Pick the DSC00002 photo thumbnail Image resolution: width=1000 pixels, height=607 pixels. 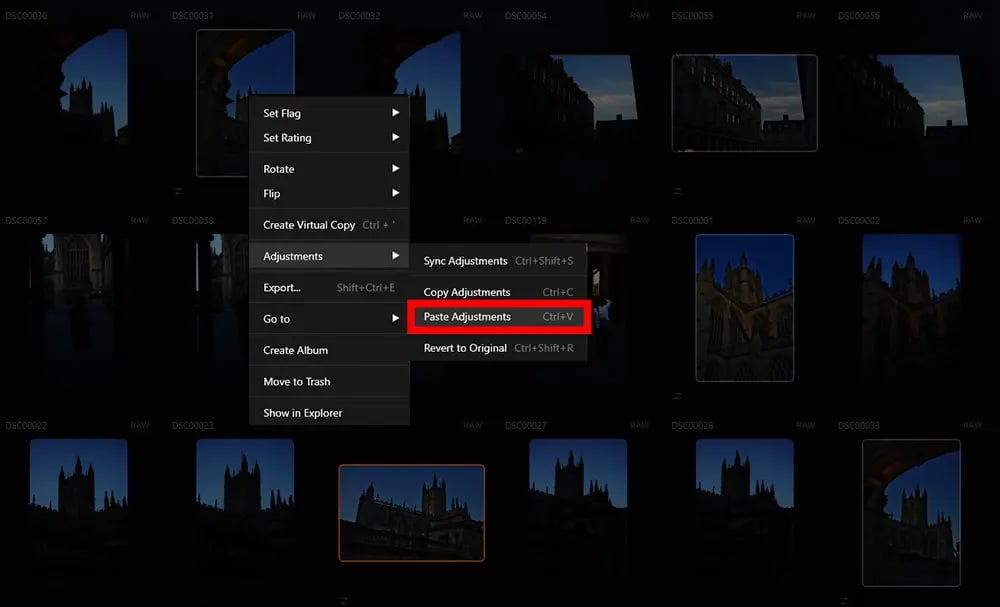tap(911, 308)
